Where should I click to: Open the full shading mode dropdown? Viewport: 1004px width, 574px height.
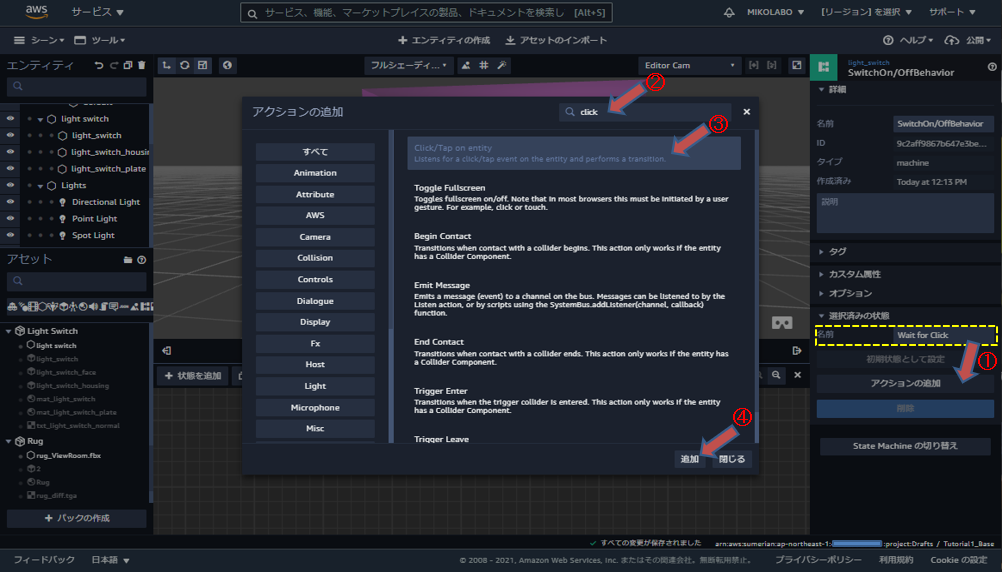coord(409,65)
